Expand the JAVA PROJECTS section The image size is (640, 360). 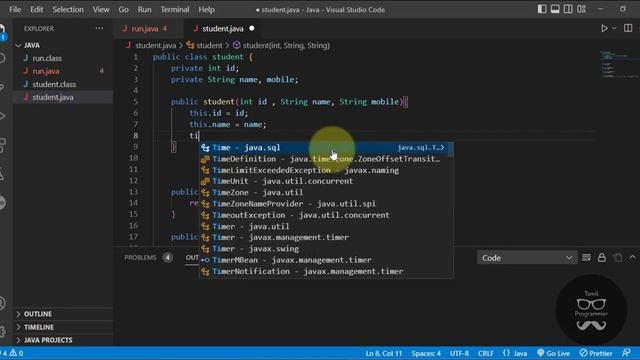pos(63,340)
